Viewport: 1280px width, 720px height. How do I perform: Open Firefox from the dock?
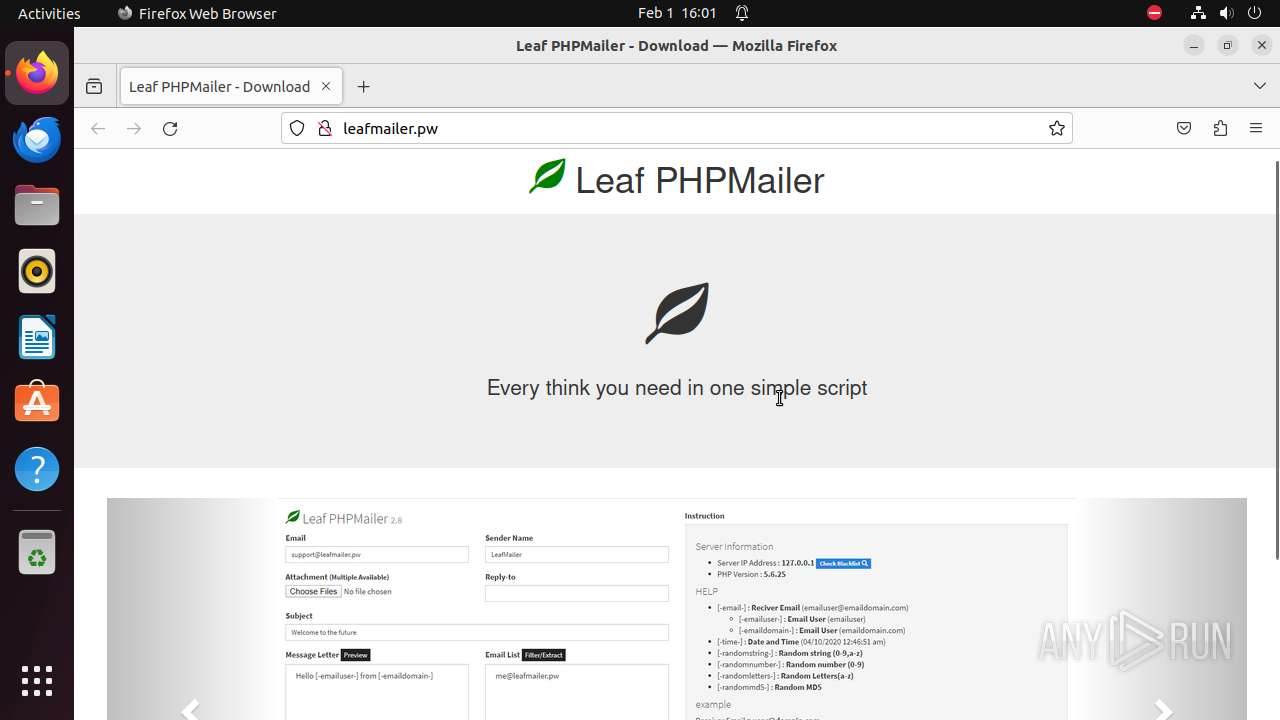(37, 73)
